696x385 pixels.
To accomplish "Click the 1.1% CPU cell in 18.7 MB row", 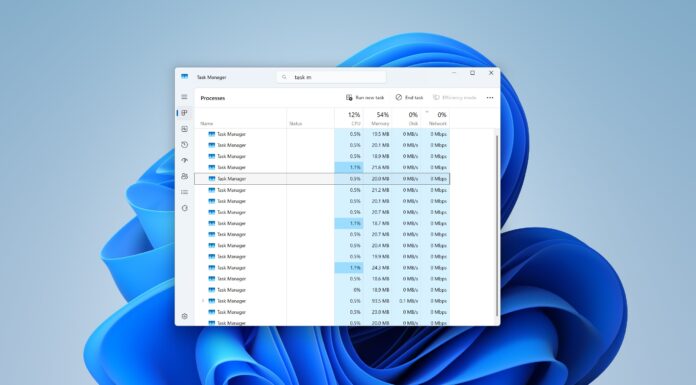I will (x=349, y=223).
